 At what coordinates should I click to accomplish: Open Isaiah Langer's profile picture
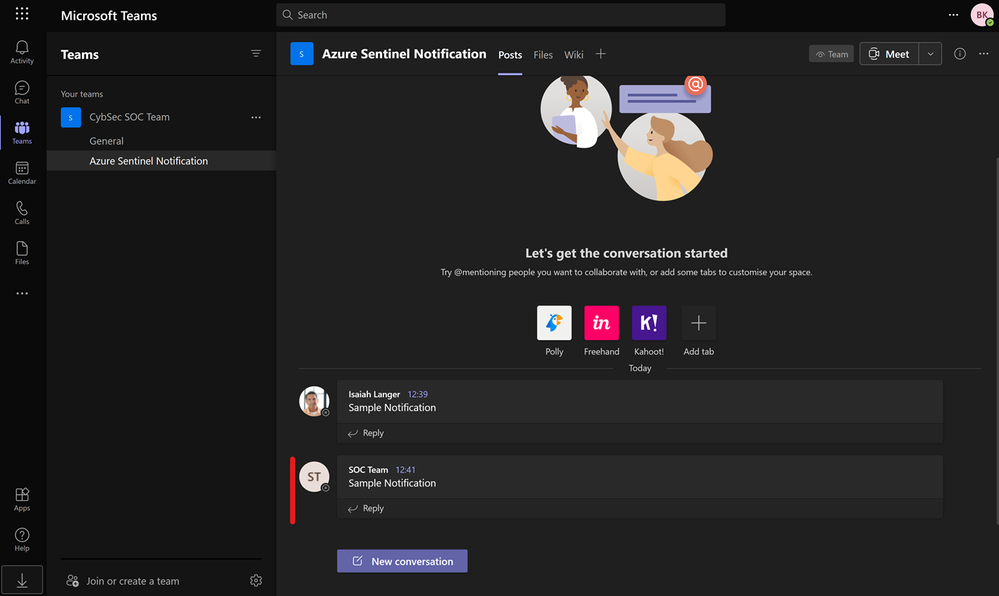pos(314,401)
